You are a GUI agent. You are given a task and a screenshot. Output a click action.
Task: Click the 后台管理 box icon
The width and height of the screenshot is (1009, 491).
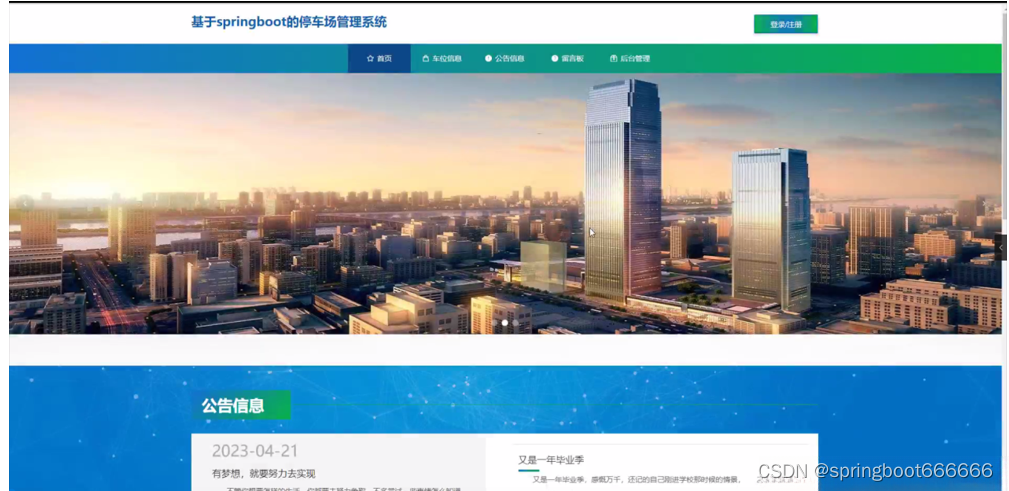click(614, 59)
